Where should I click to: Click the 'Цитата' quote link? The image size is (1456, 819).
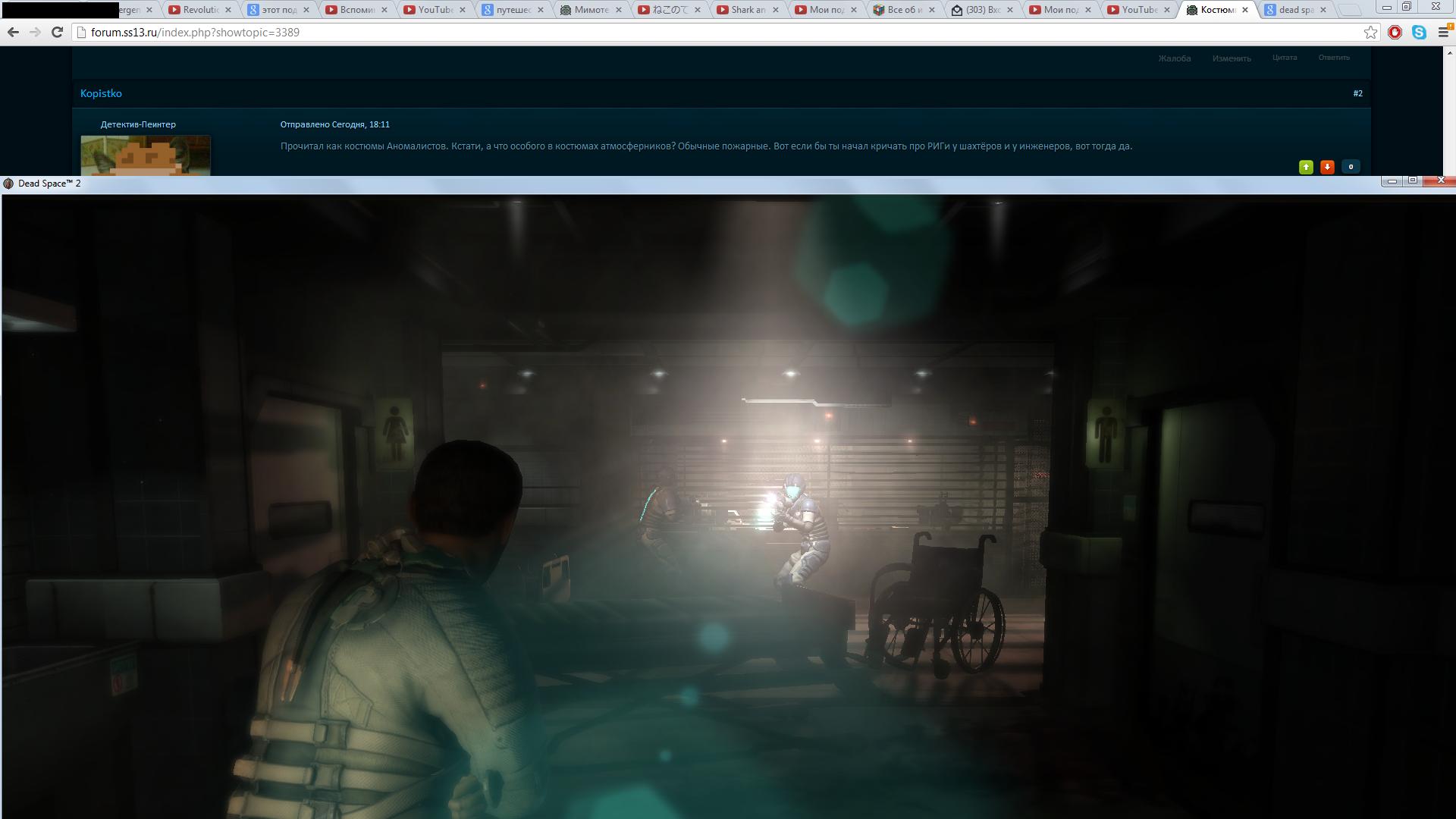click(x=1285, y=58)
